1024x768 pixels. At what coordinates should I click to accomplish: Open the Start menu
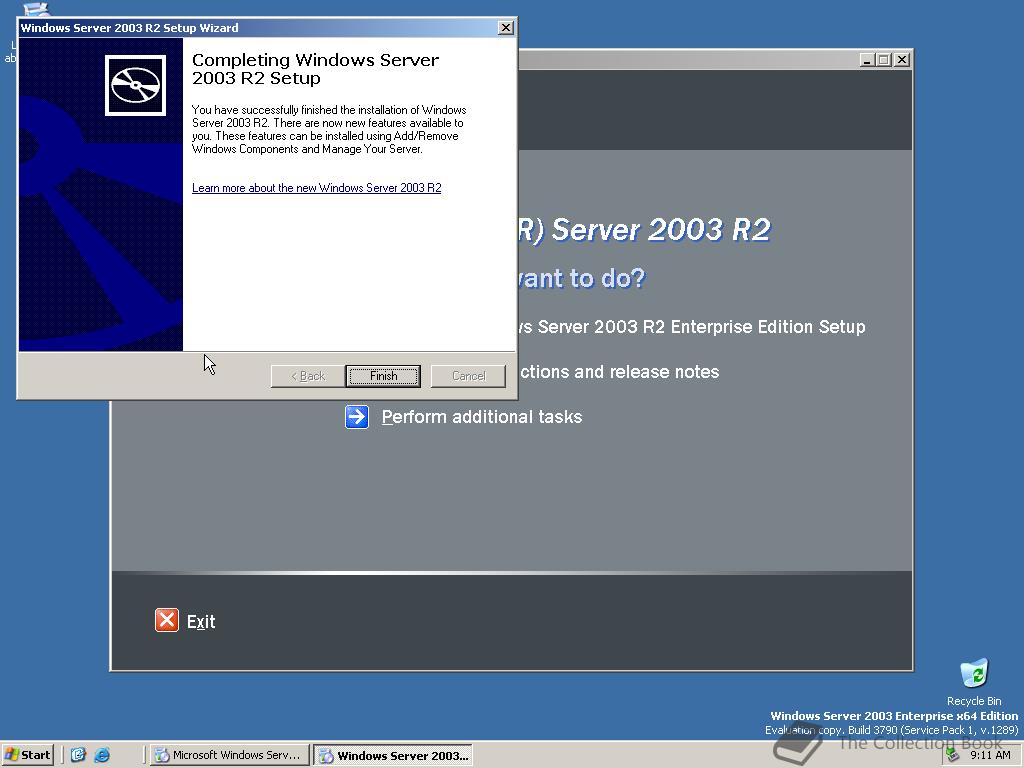[x=27, y=755]
